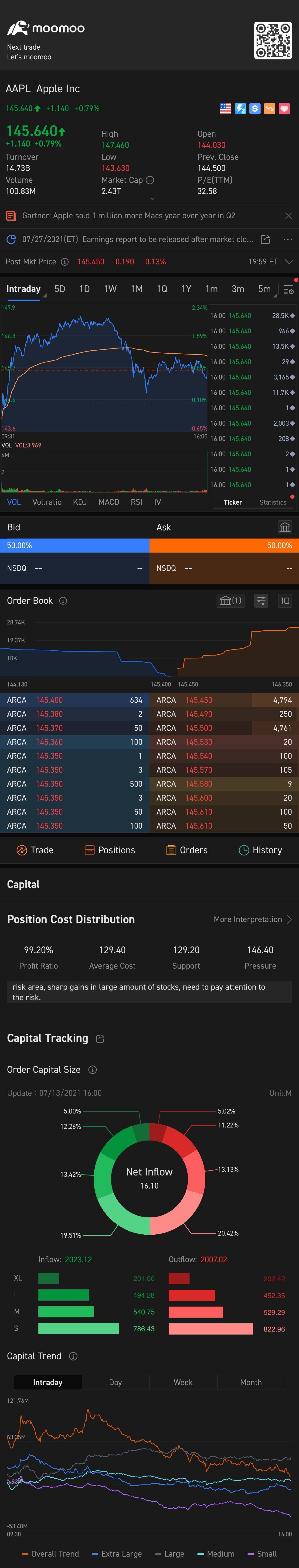The image size is (299, 1568).
Task: Toggle the IV indicator
Action: pyautogui.click(x=158, y=502)
